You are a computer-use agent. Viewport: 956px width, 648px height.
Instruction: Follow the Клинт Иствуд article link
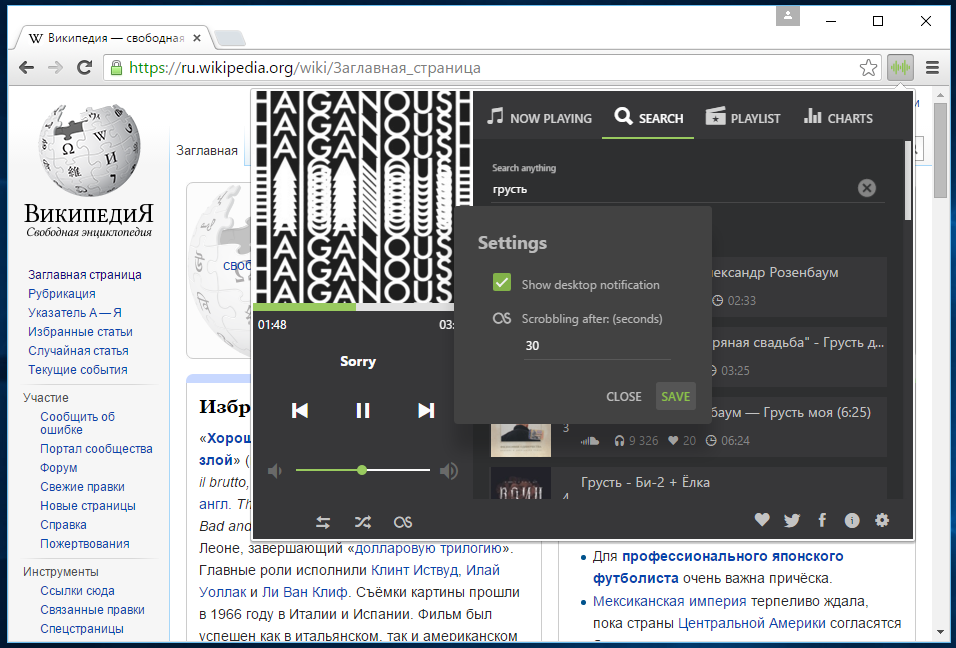point(415,570)
